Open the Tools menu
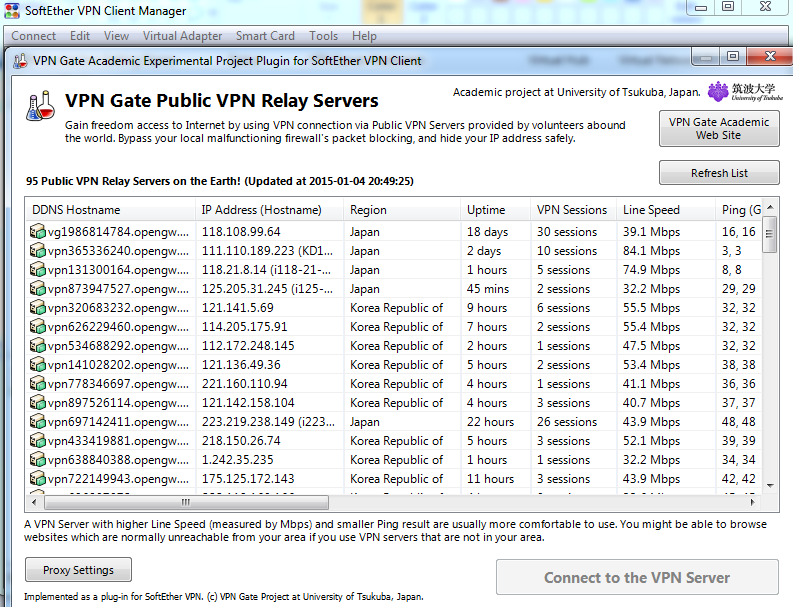Viewport: 793px width, 607px height. coord(324,36)
